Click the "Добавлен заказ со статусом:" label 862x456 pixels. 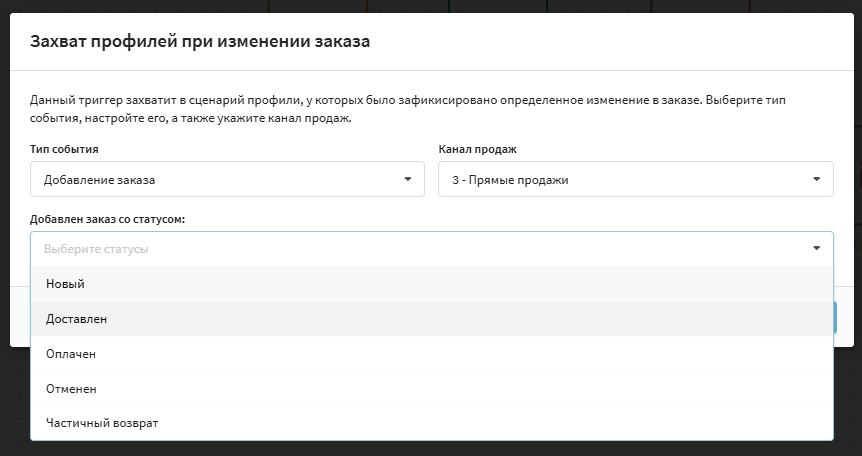pos(108,219)
